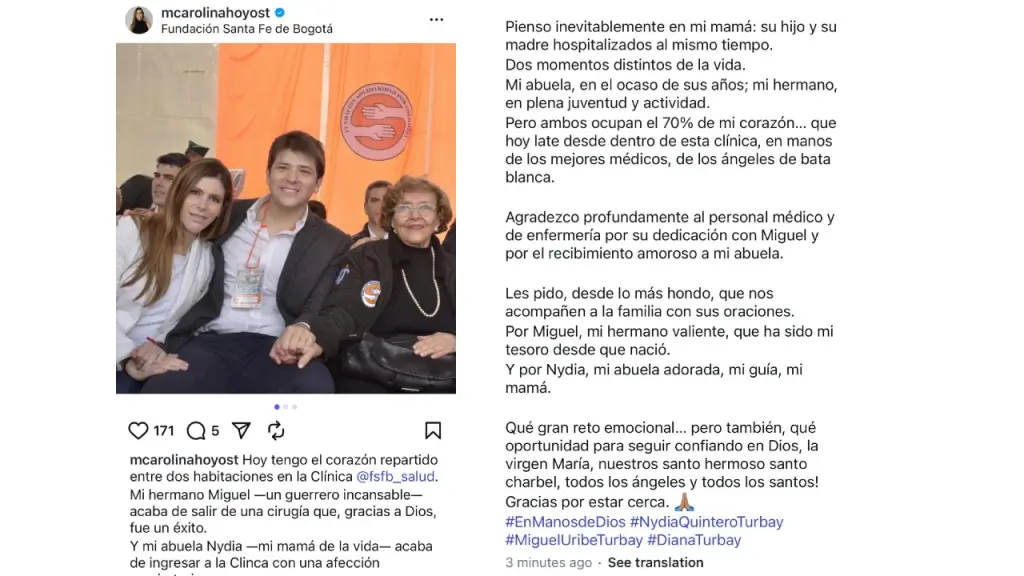Open the #MiguelUribeTurbay hashtag

click(573, 540)
